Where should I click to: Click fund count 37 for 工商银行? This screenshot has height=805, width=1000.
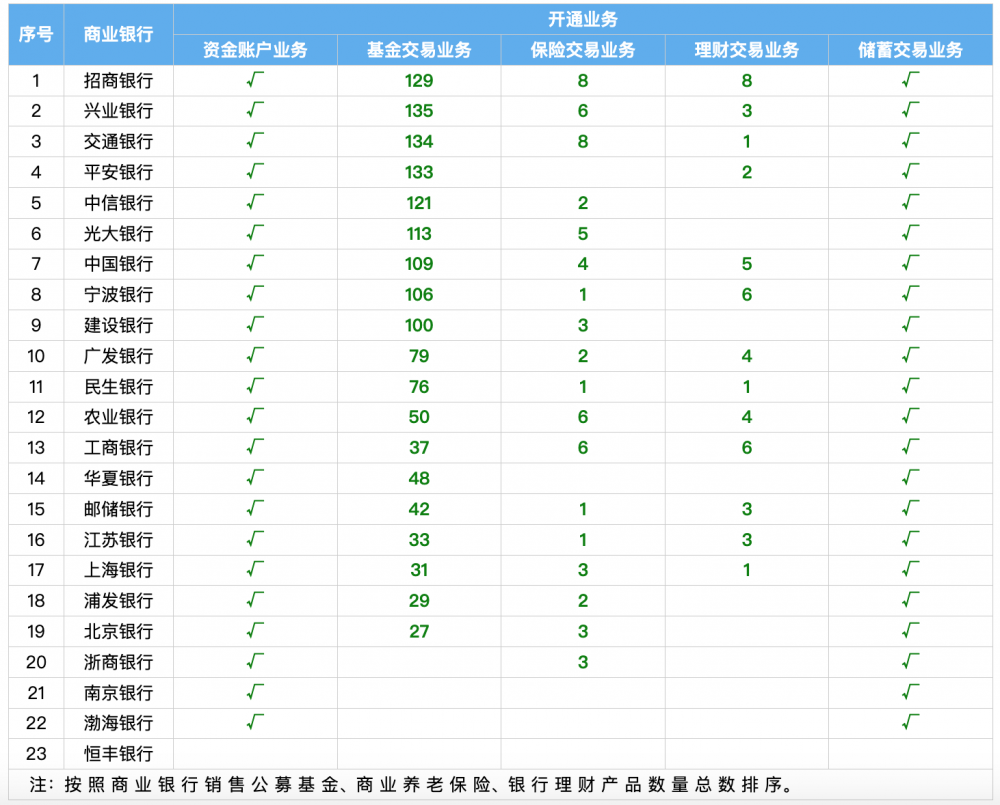[419, 448]
